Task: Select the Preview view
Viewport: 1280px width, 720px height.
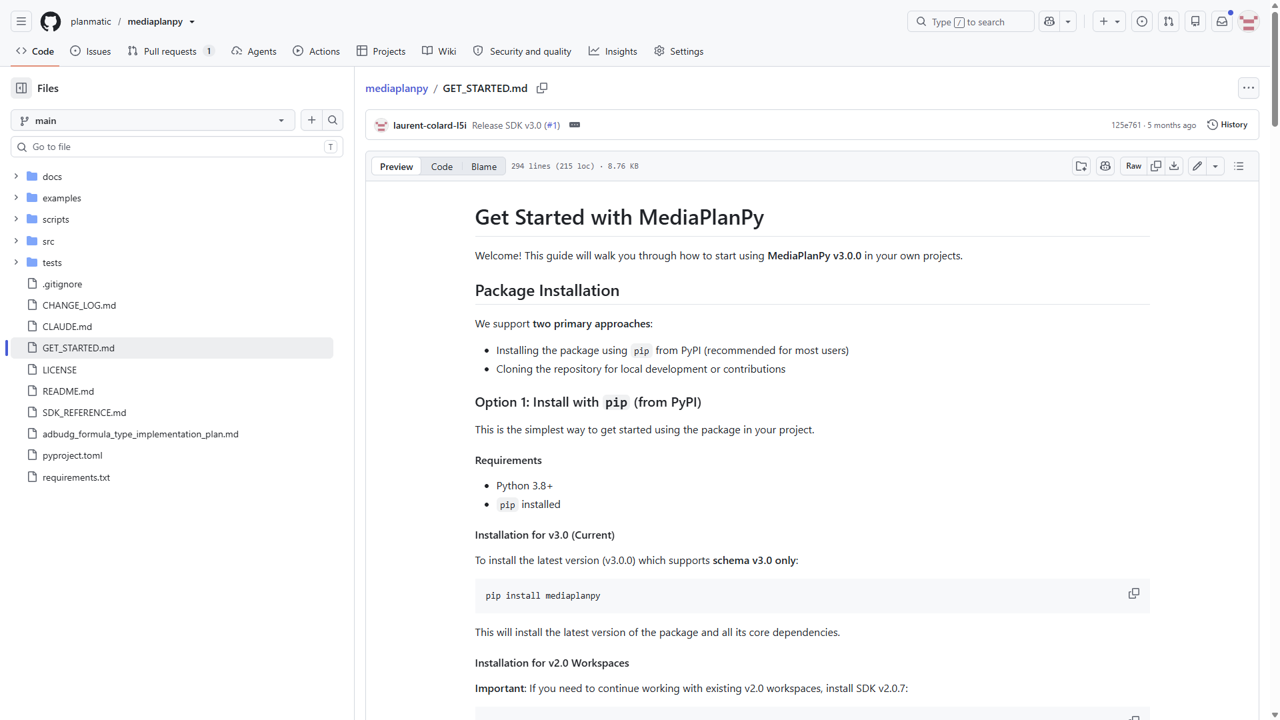Action: pyautogui.click(x=396, y=166)
